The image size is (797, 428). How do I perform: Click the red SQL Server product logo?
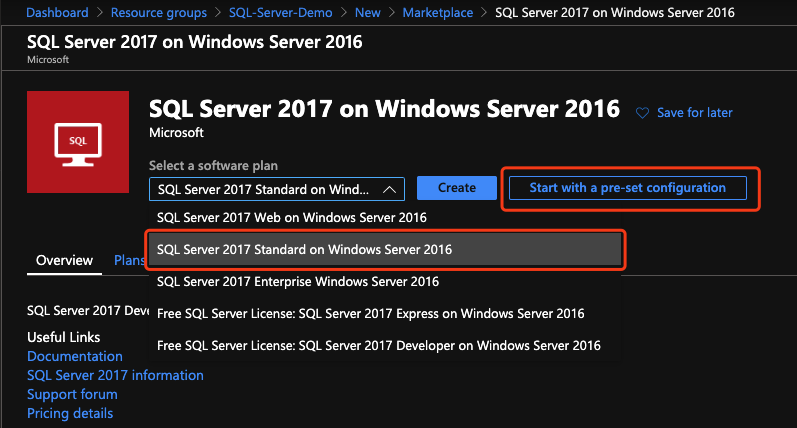click(x=78, y=142)
